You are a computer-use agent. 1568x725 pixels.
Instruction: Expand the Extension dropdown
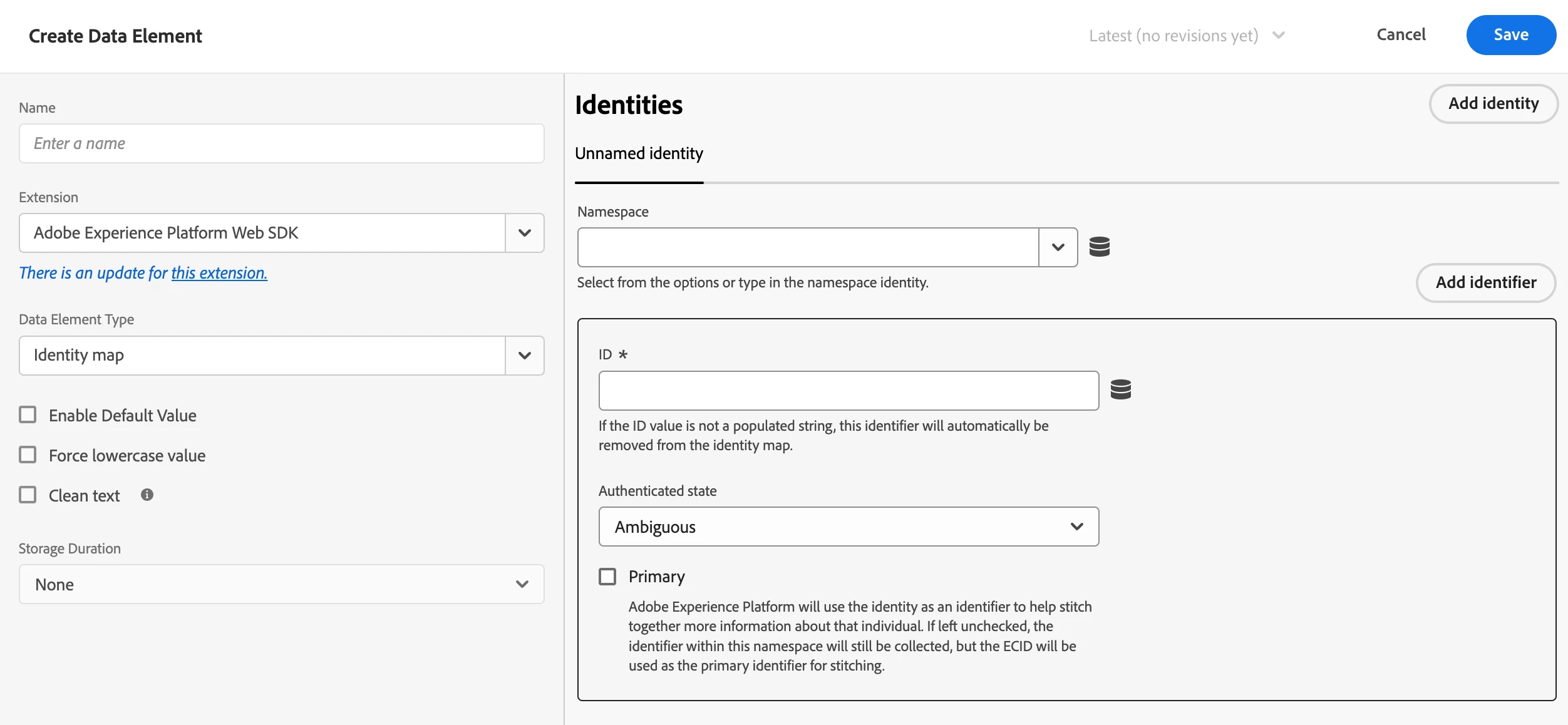(524, 233)
